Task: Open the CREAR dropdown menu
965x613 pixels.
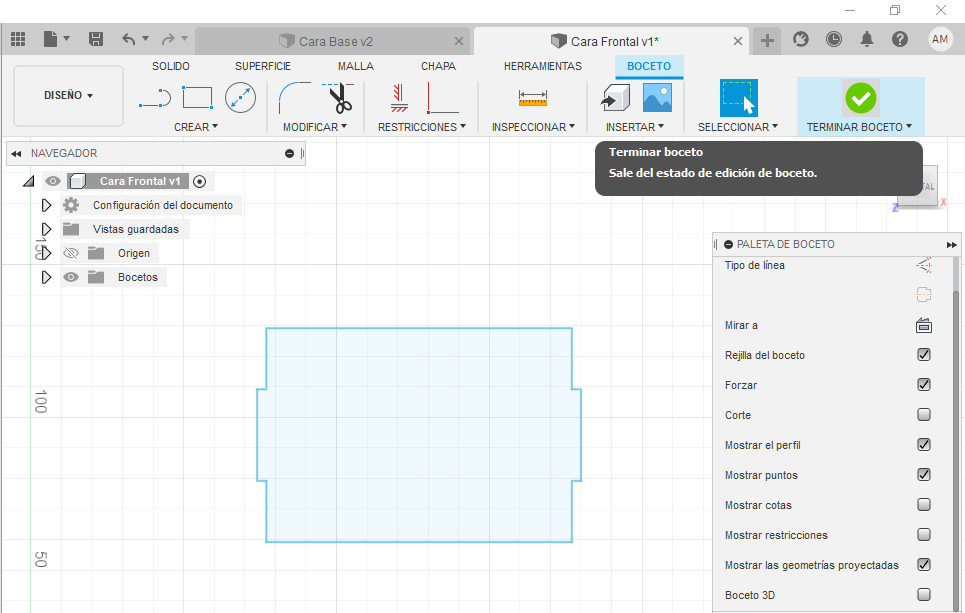Action: [196, 127]
